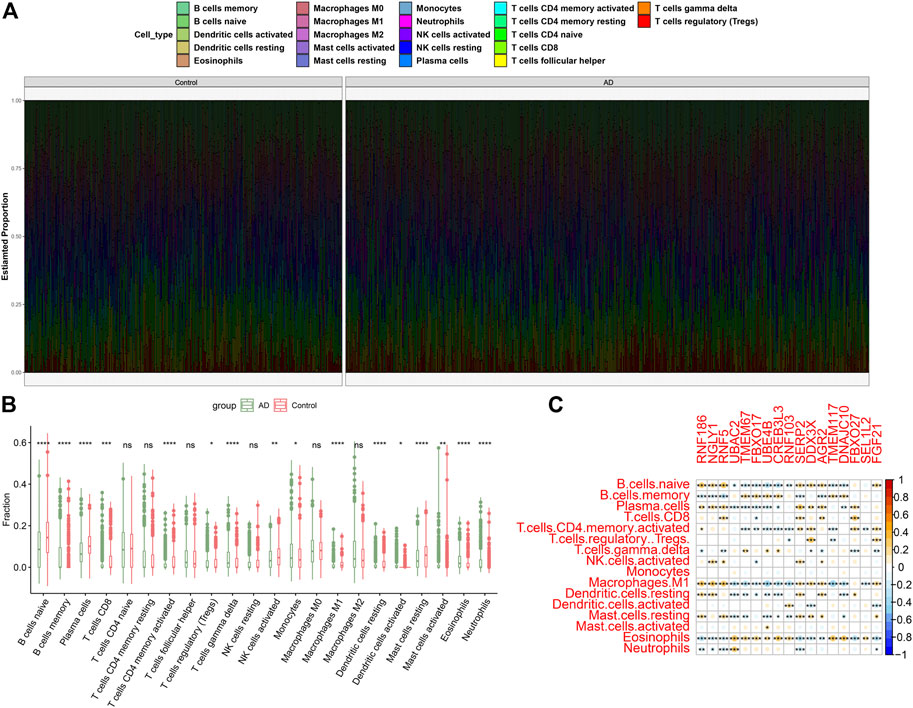The width and height of the screenshot is (913, 708).
Task: Click the panel A letter label
Action: 10,10
